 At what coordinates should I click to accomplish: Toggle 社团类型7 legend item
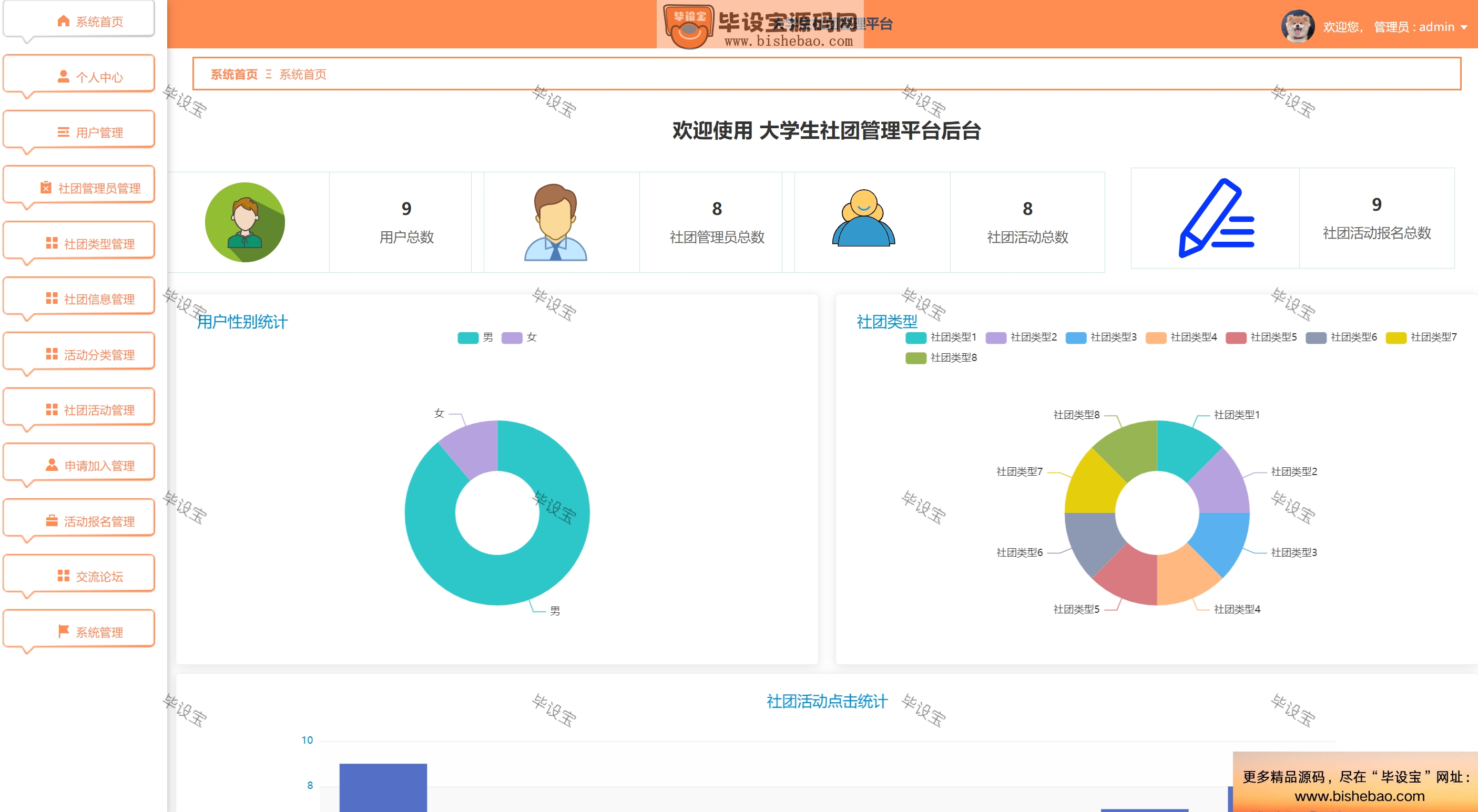tap(1421, 337)
